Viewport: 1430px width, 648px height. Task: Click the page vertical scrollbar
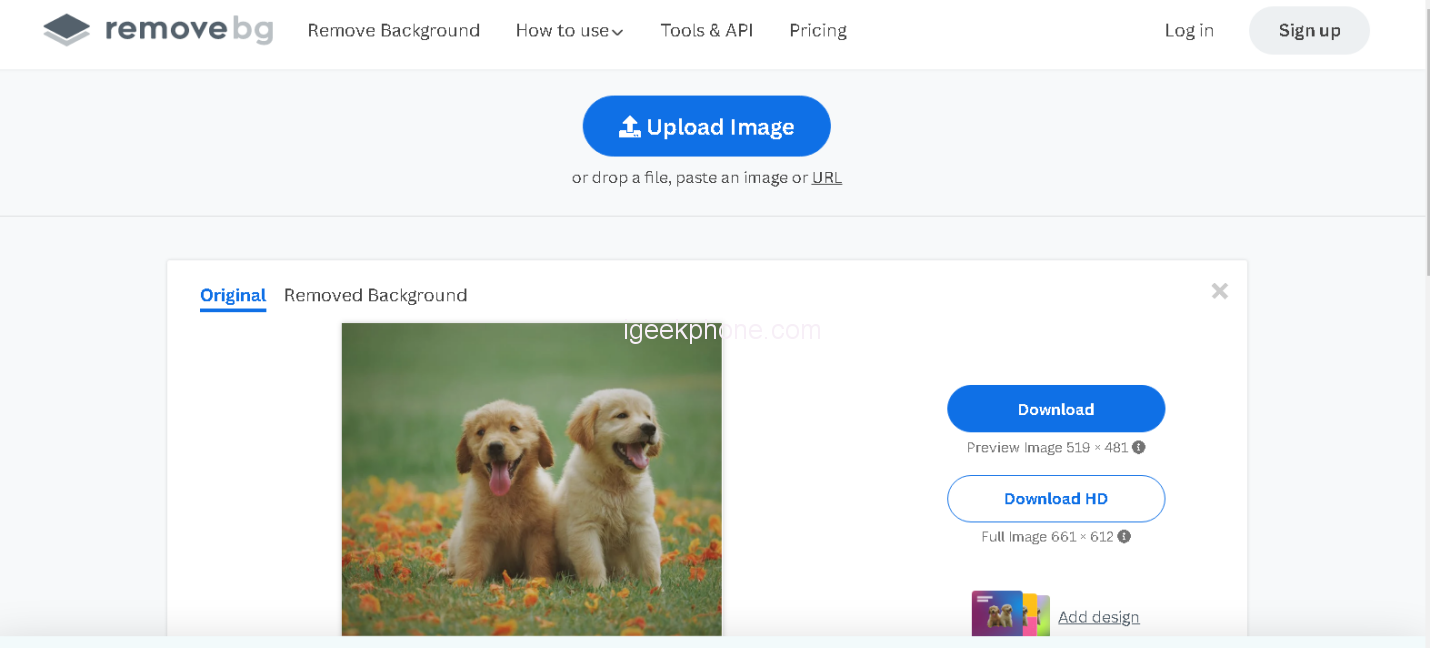point(1426,140)
